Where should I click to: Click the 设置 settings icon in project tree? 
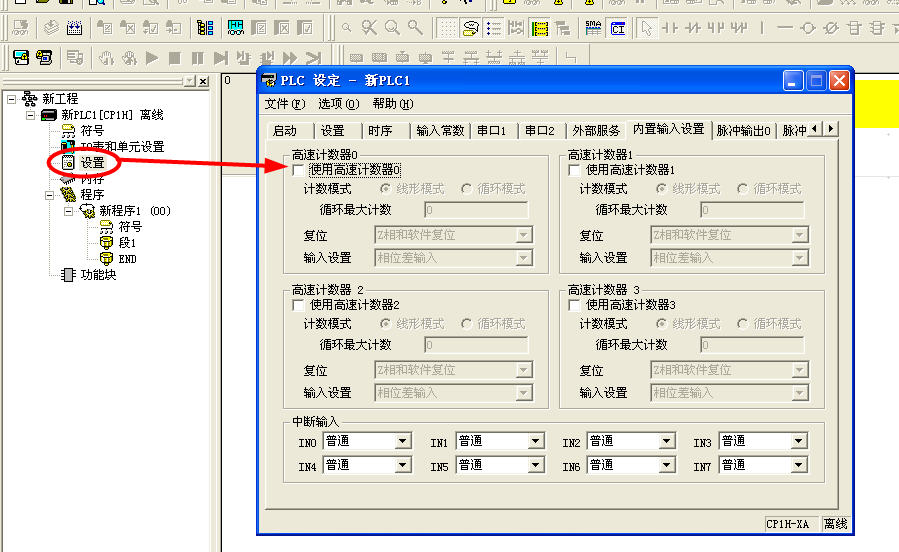(x=68, y=163)
